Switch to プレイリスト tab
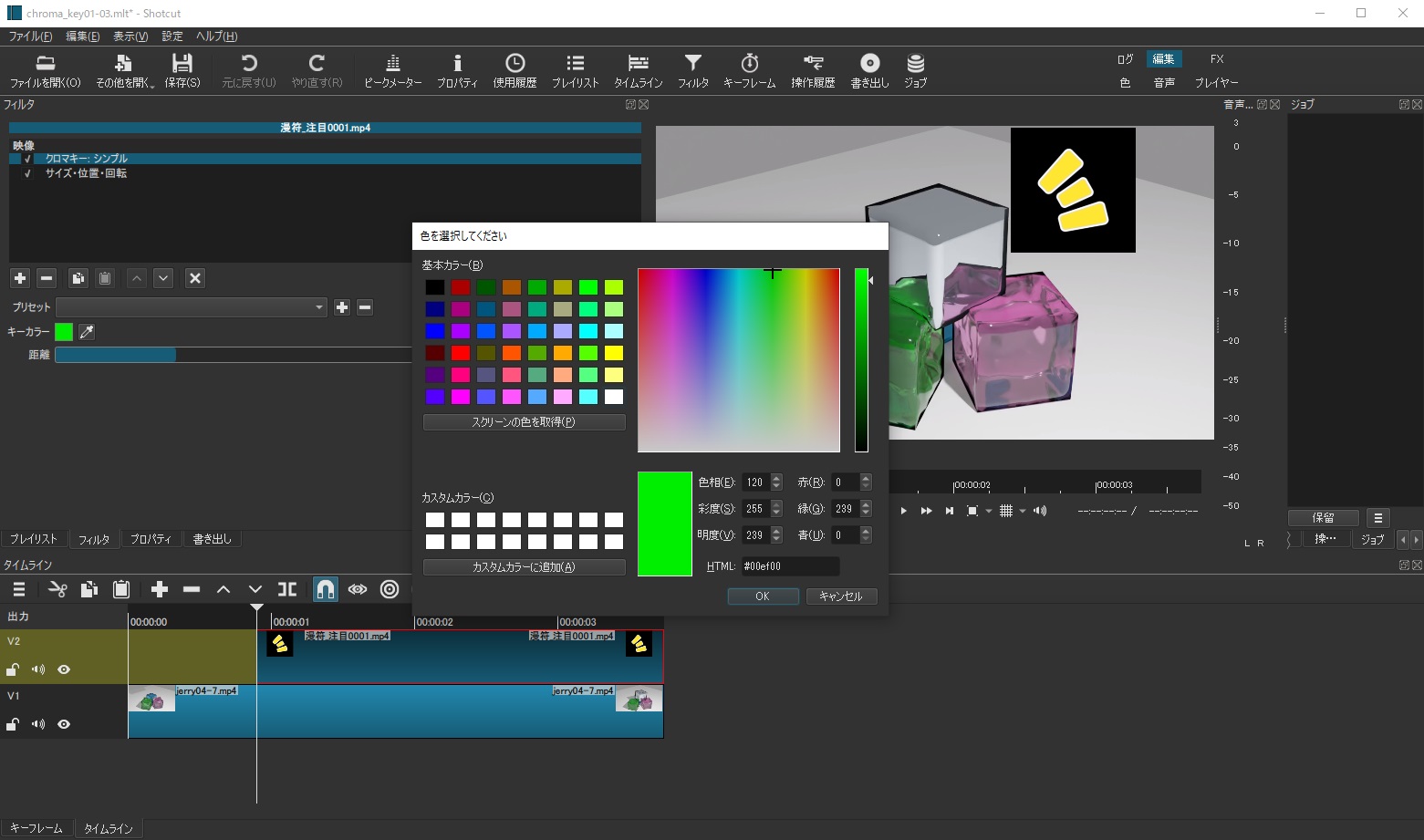Screen dimensions: 1424x840 click(33, 539)
